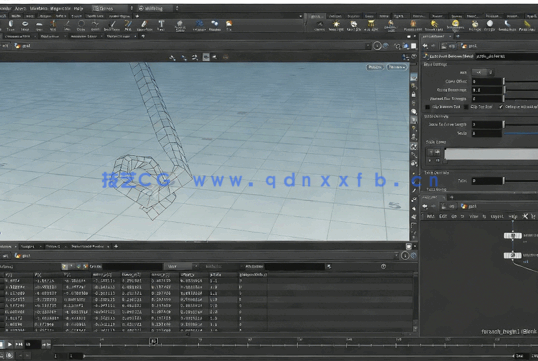The width and height of the screenshot is (538, 361).
Task: Select the Grid shelf tool
Action: tap(39, 25)
